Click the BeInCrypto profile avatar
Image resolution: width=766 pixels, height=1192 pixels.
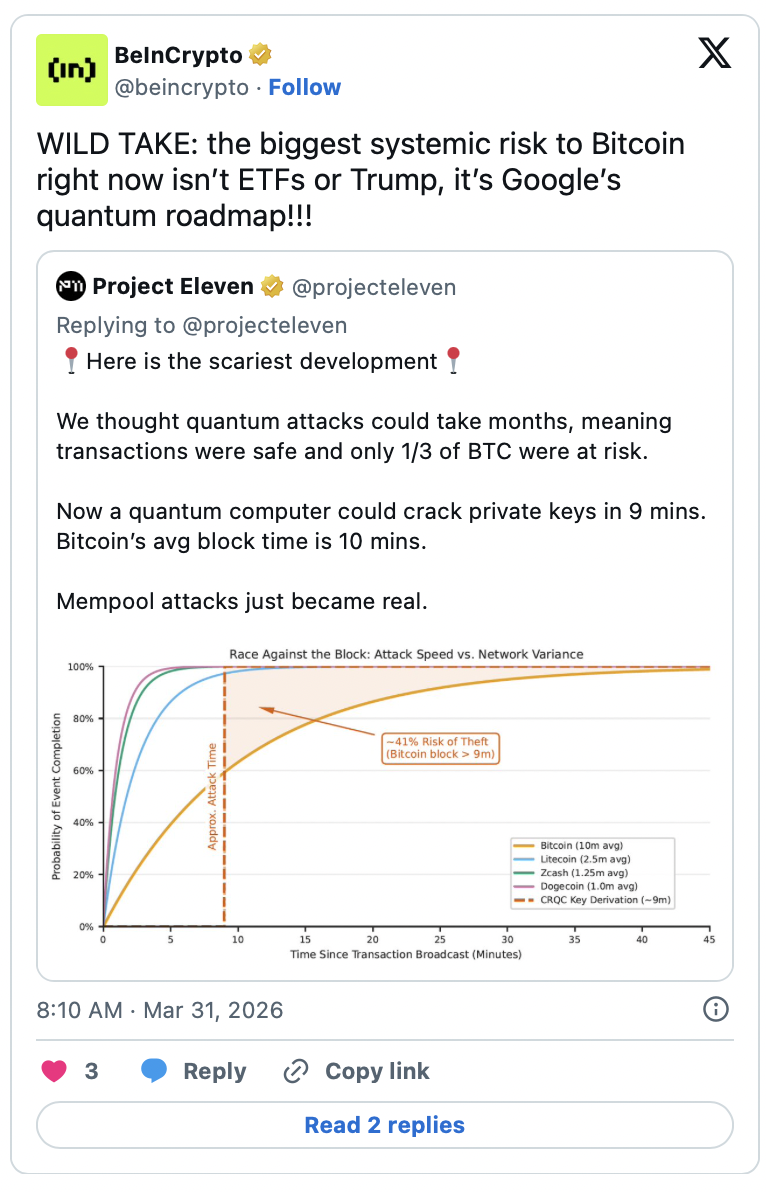tap(71, 70)
